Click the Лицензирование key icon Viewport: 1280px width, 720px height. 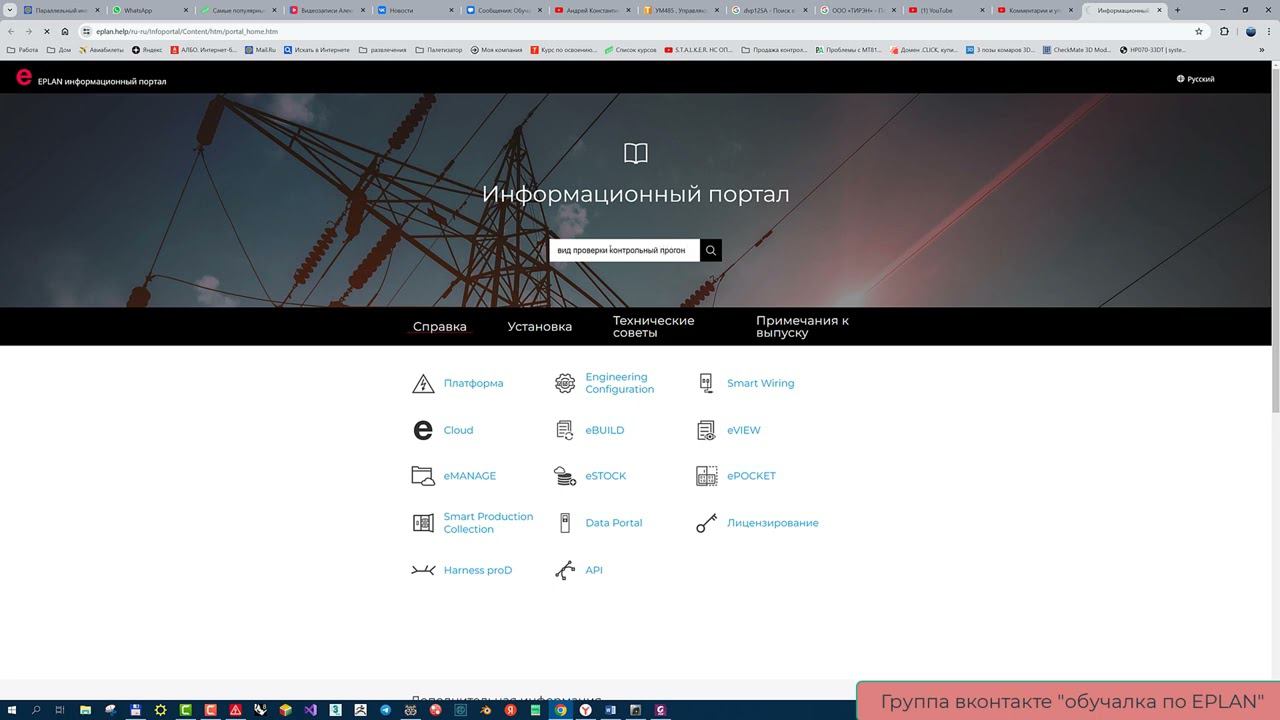[707, 523]
